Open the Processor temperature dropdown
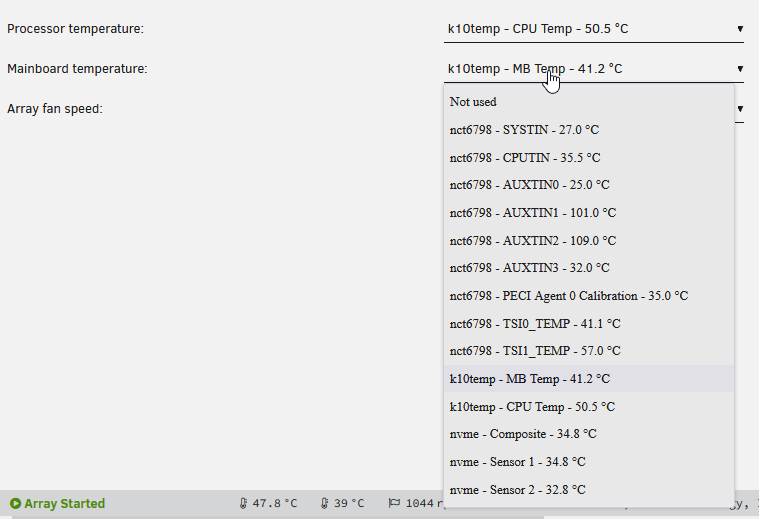759x519 pixels. [593, 29]
